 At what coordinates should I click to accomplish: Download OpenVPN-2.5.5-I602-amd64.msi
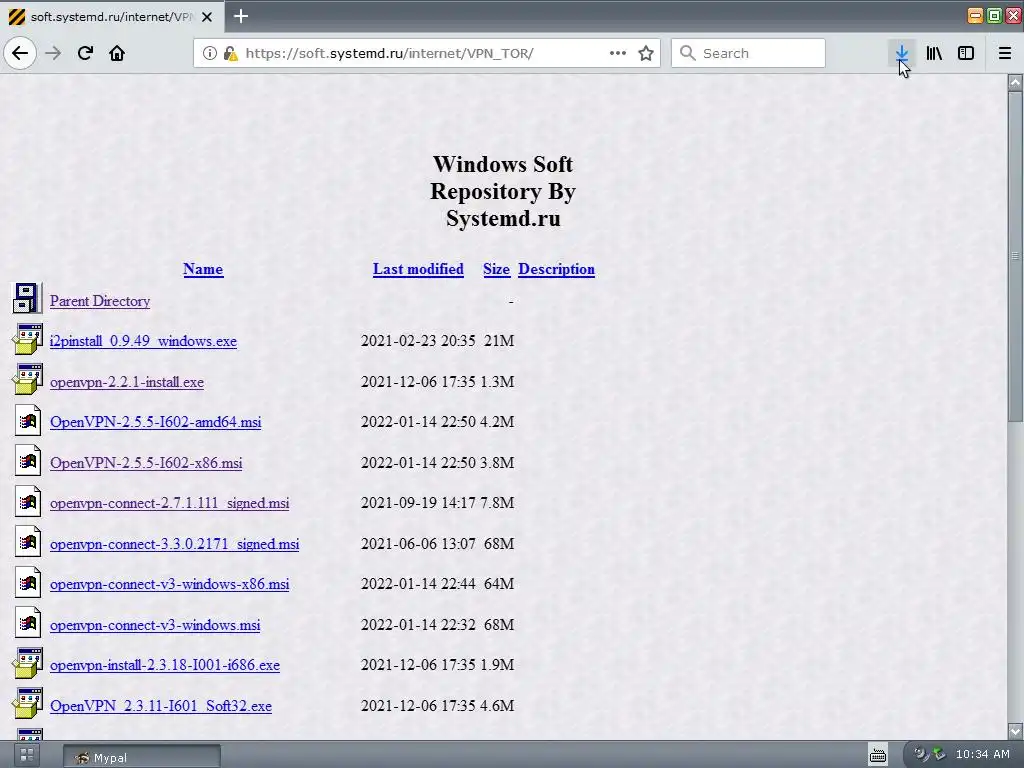click(x=155, y=422)
